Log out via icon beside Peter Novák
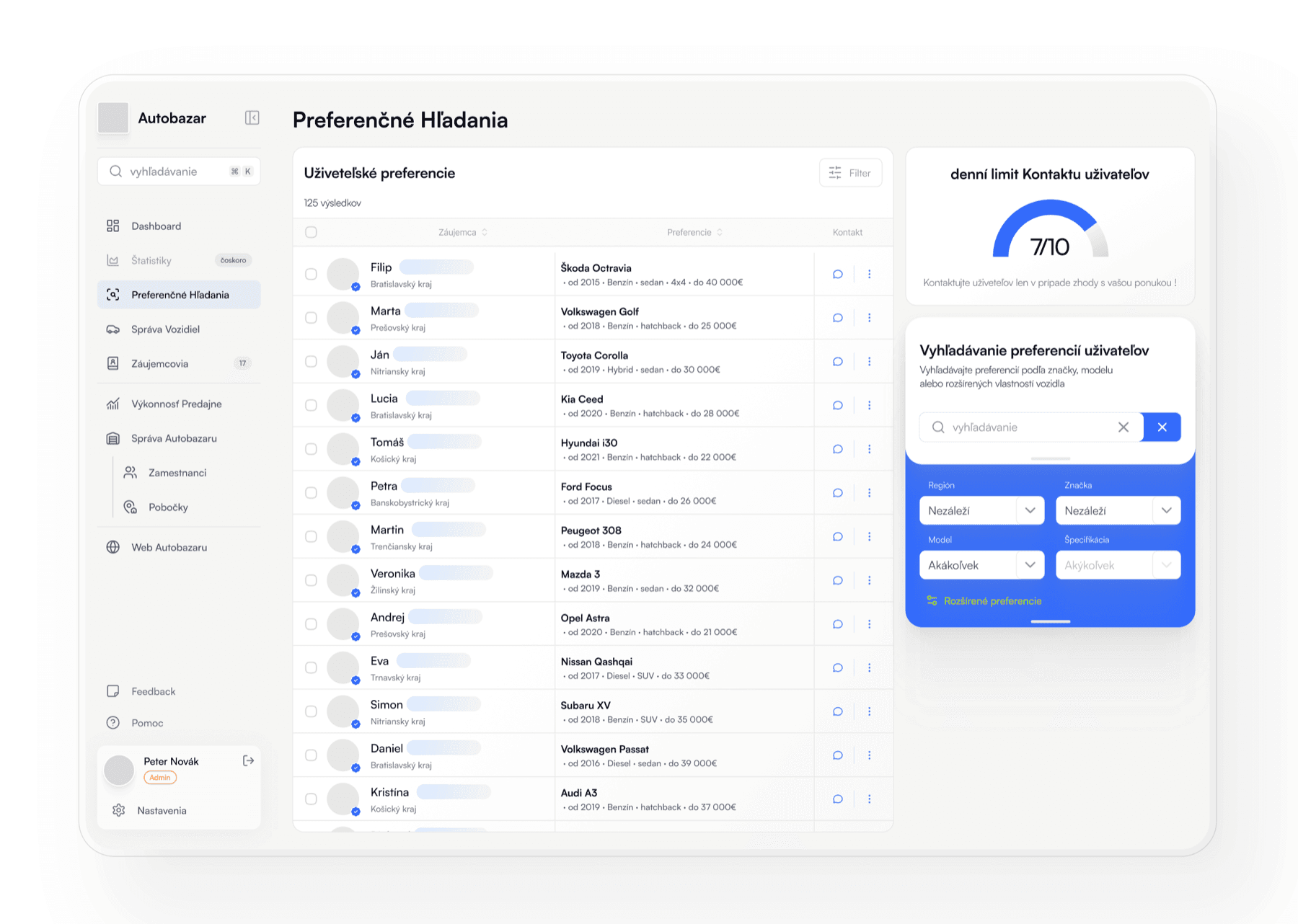The width and height of the screenshot is (1298, 924). tap(248, 760)
